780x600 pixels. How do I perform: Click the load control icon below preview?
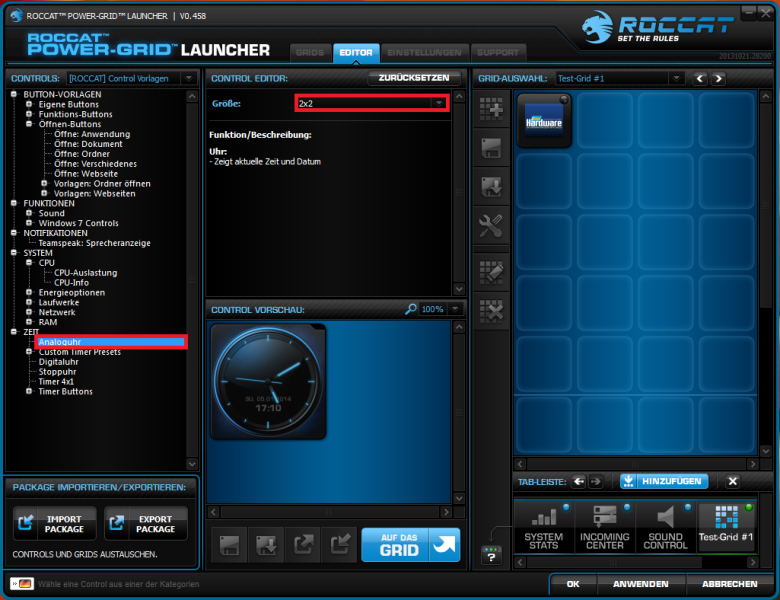[x=266, y=545]
